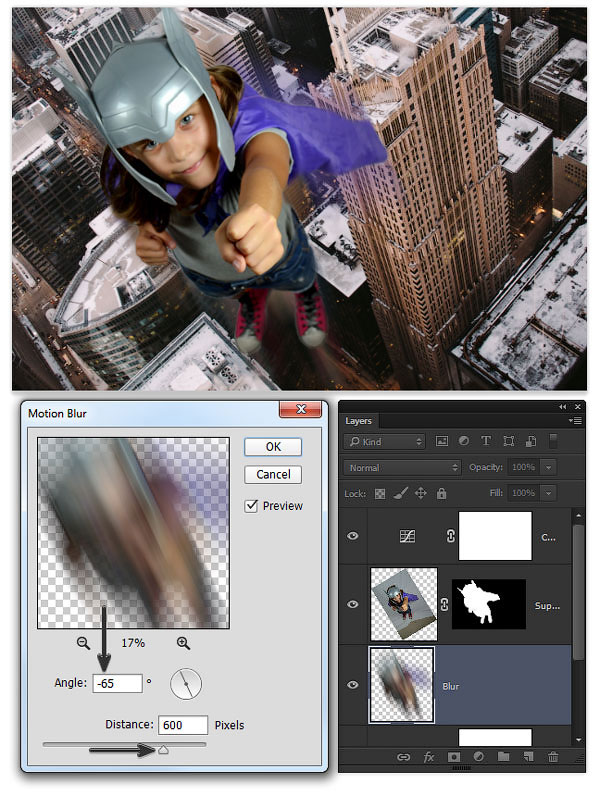Open the Fill slider dropdown arrow
The height and width of the screenshot is (795, 600).
tap(548, 493)
